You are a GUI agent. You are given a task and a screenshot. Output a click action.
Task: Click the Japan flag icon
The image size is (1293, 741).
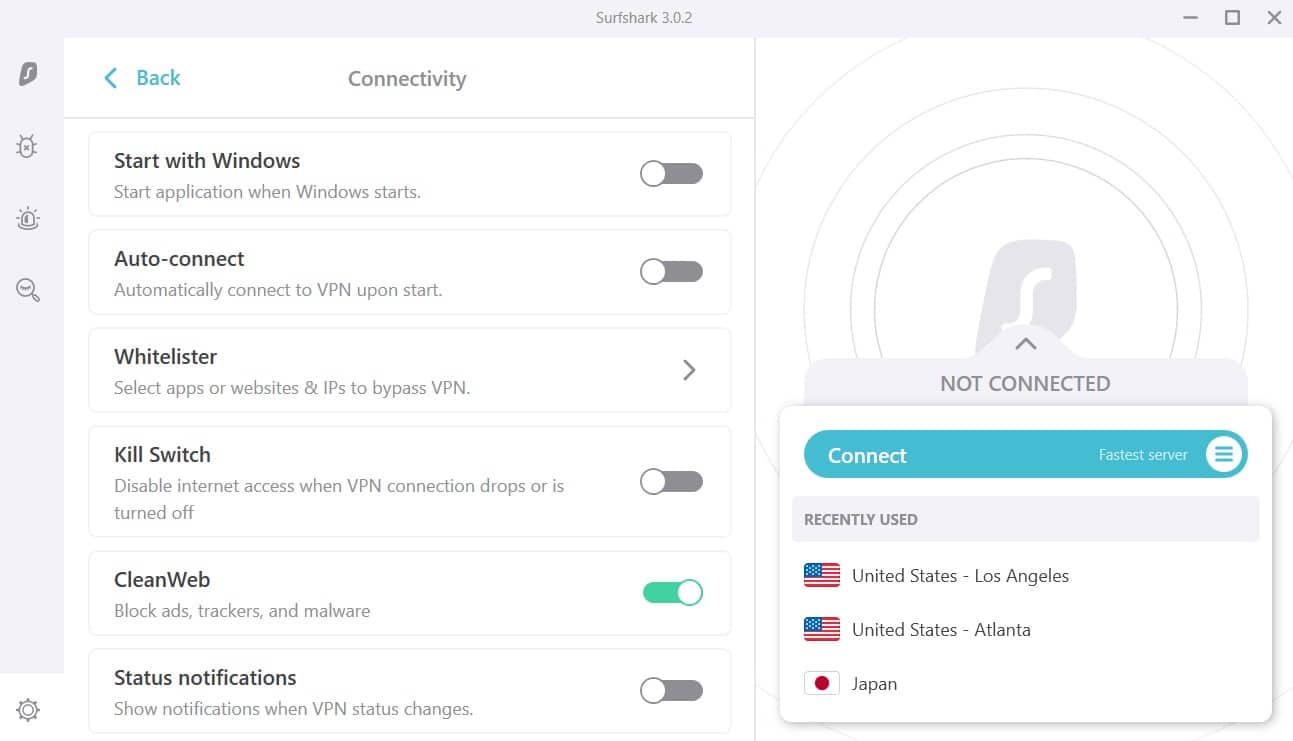tap(822, 684)
